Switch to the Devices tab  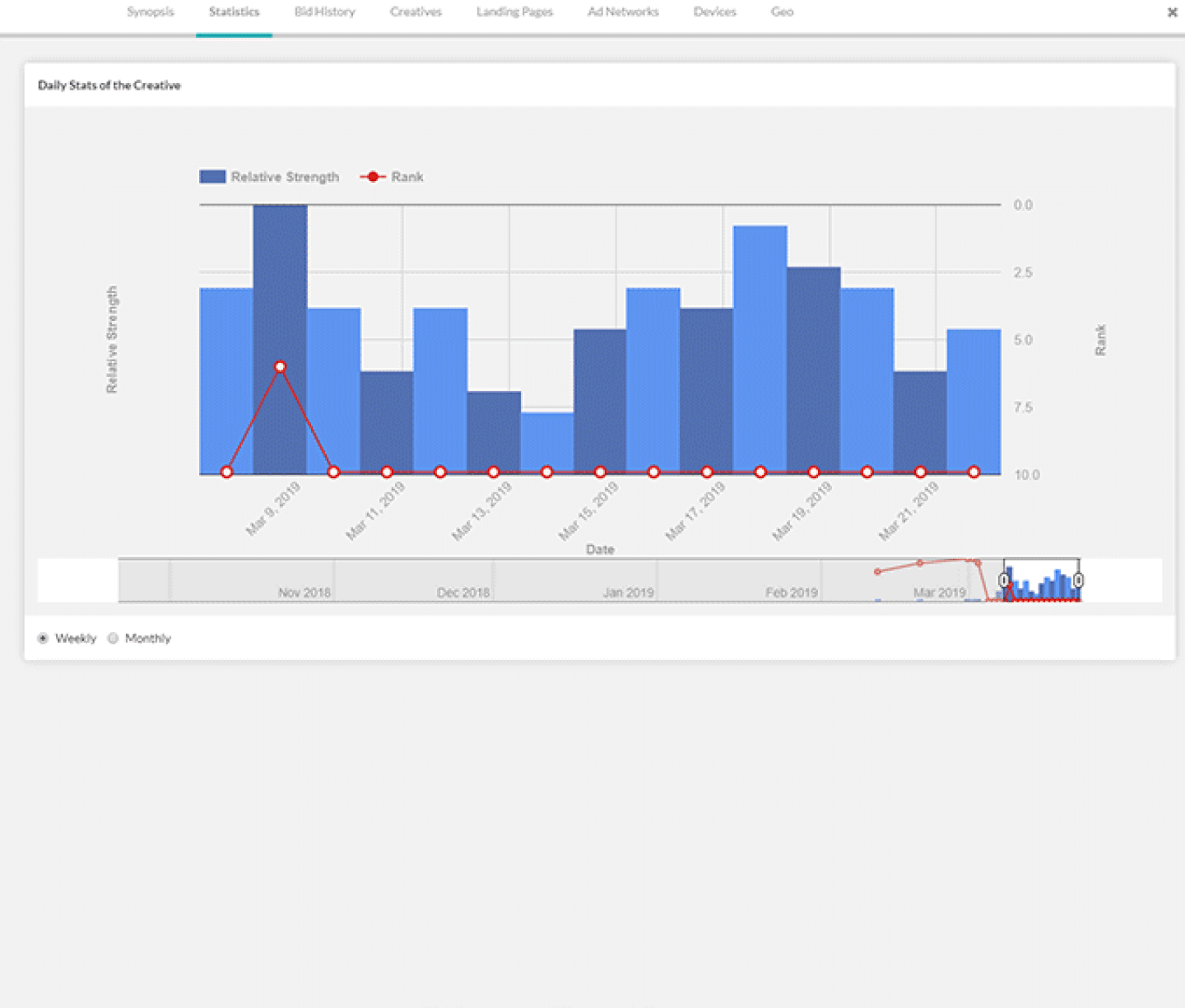[714, 12]
